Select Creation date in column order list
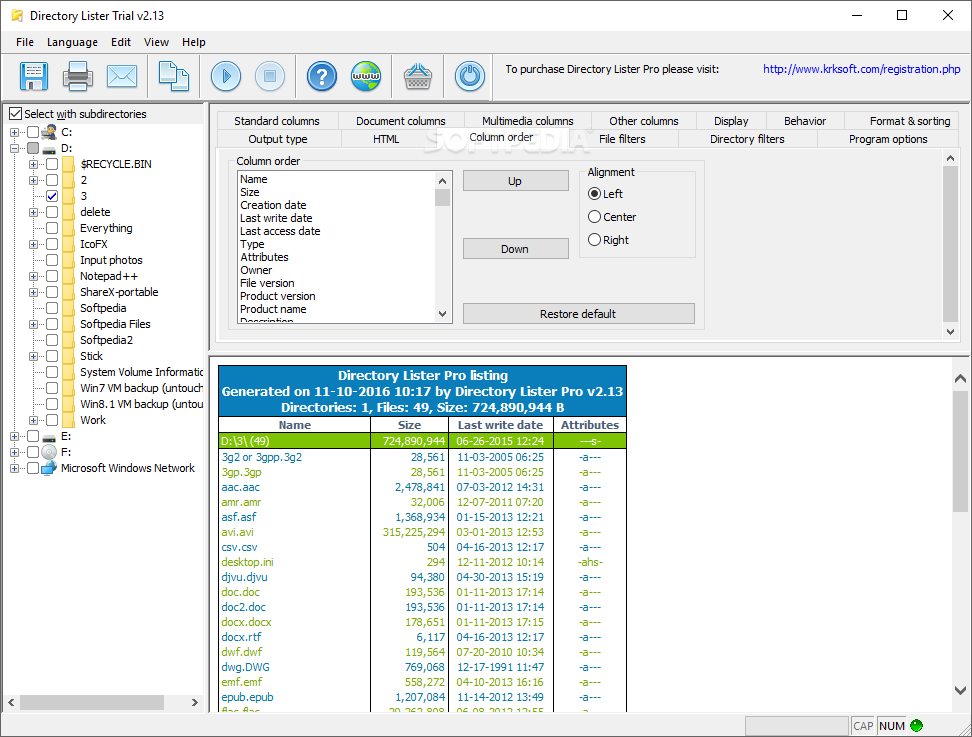The width and height of the screenshot is (972, 737). pyautogui.click(x=273, y=205)
